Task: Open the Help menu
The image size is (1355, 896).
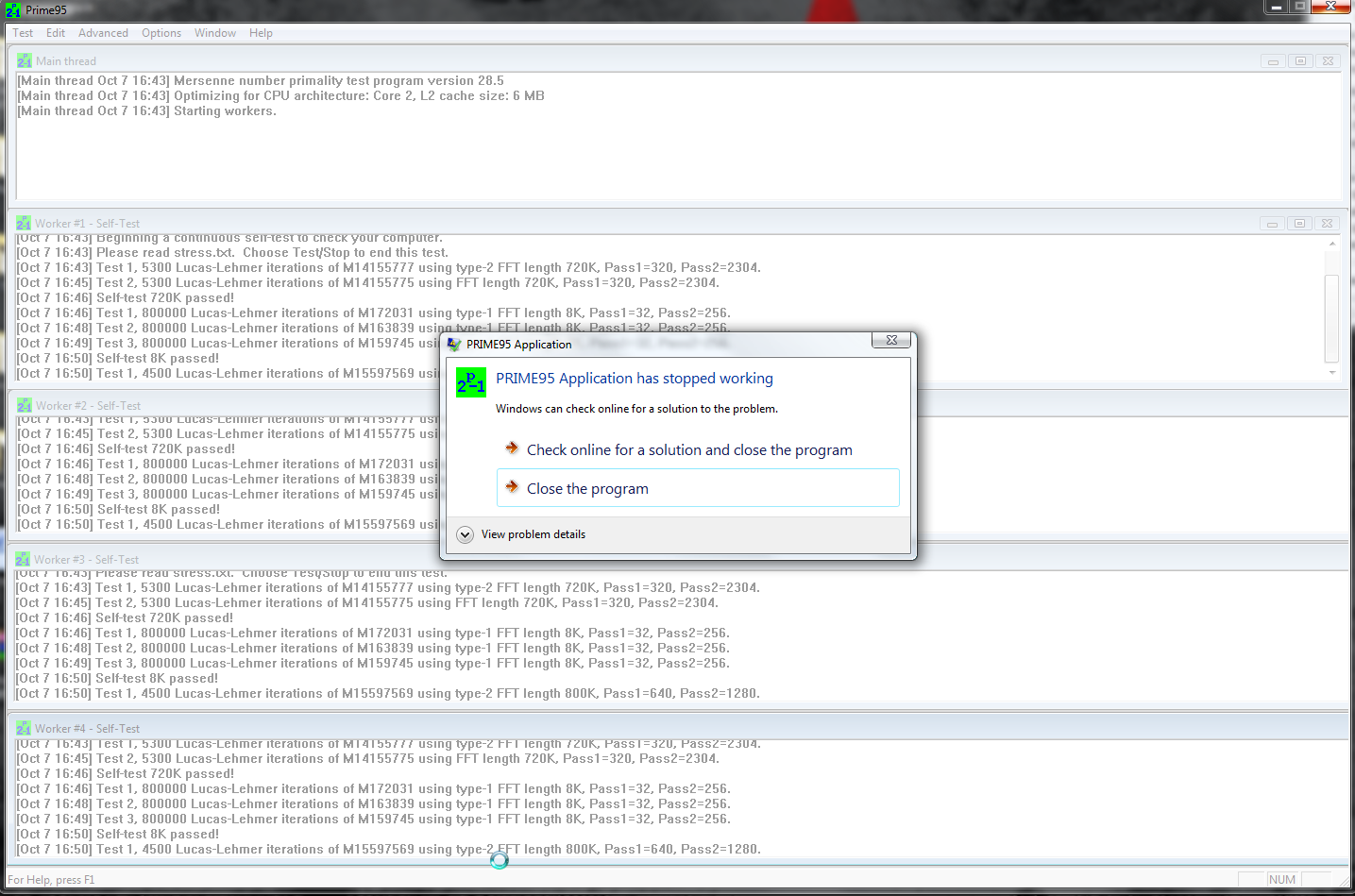Action: click(261, 33)
